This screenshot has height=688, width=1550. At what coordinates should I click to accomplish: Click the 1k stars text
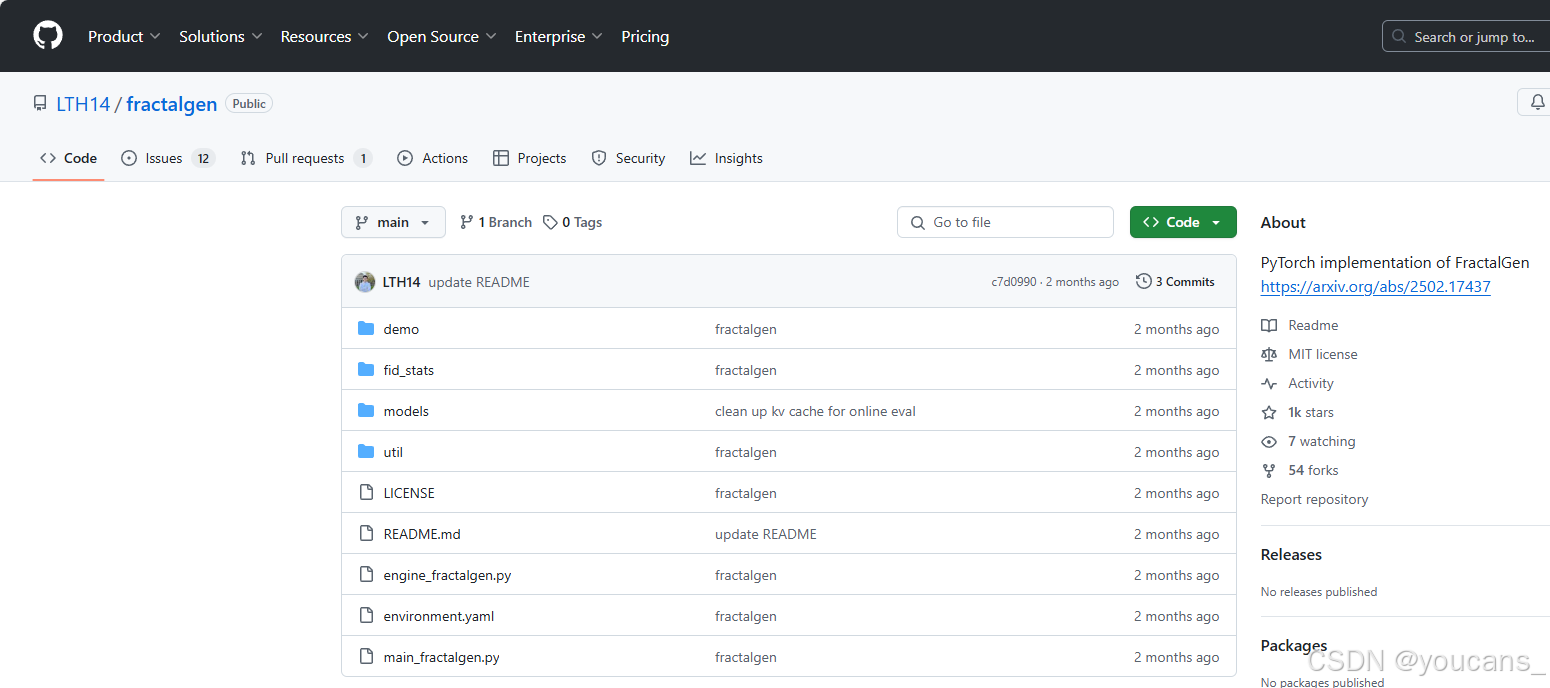(1311, 412)
